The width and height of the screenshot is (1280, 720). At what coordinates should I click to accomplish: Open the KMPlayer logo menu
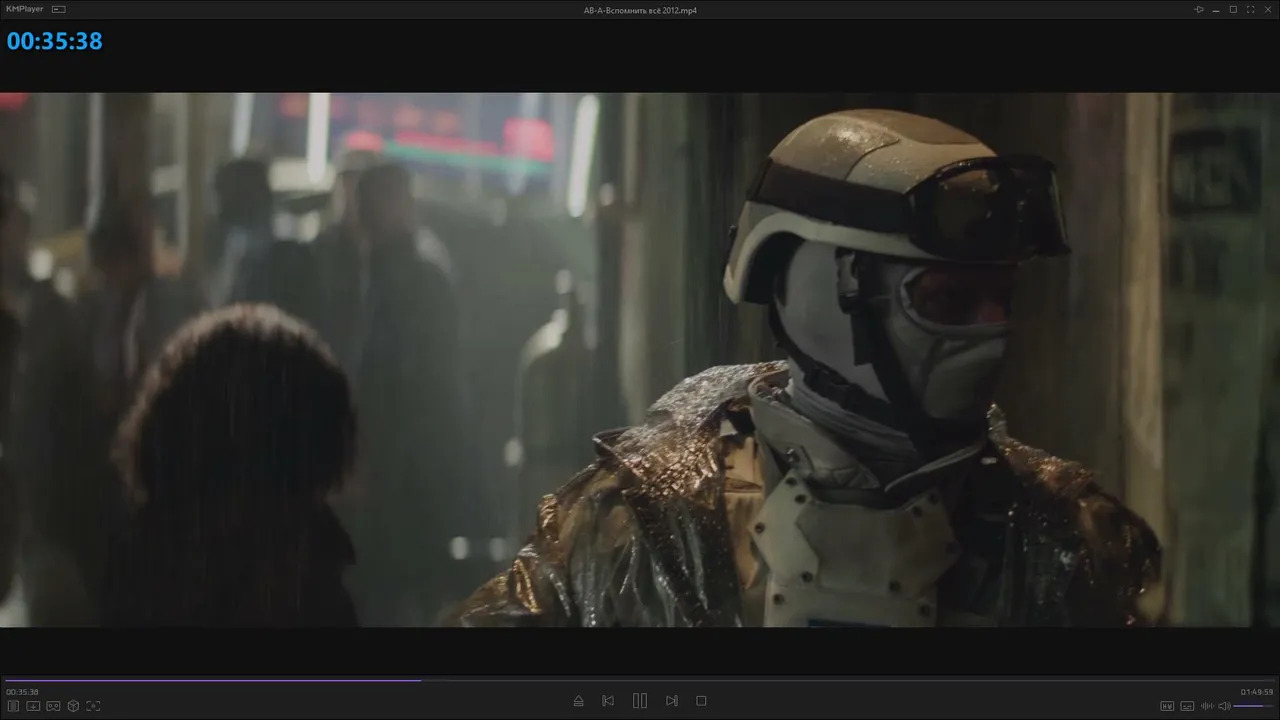[x=25, y=9]
